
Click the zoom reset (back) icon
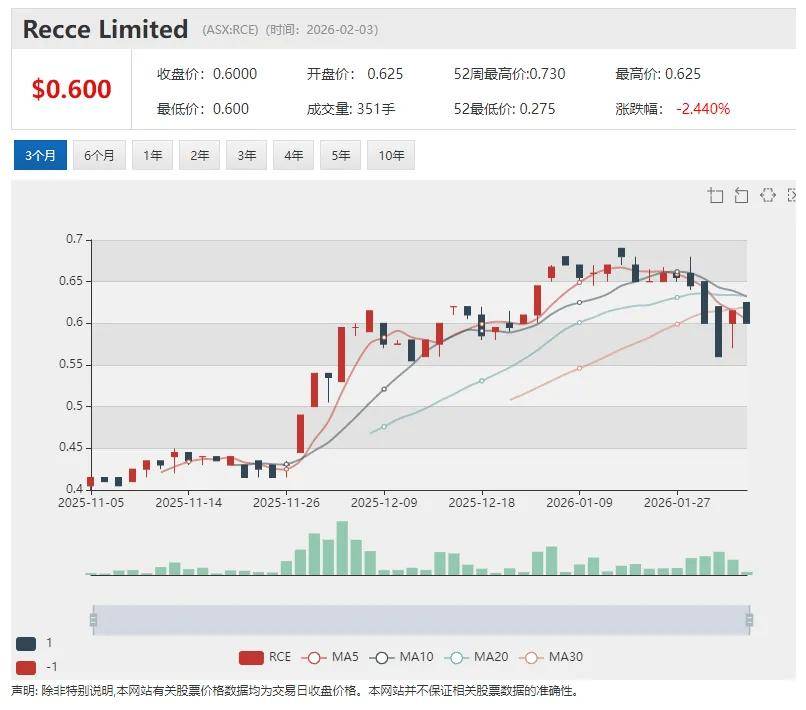741,195
